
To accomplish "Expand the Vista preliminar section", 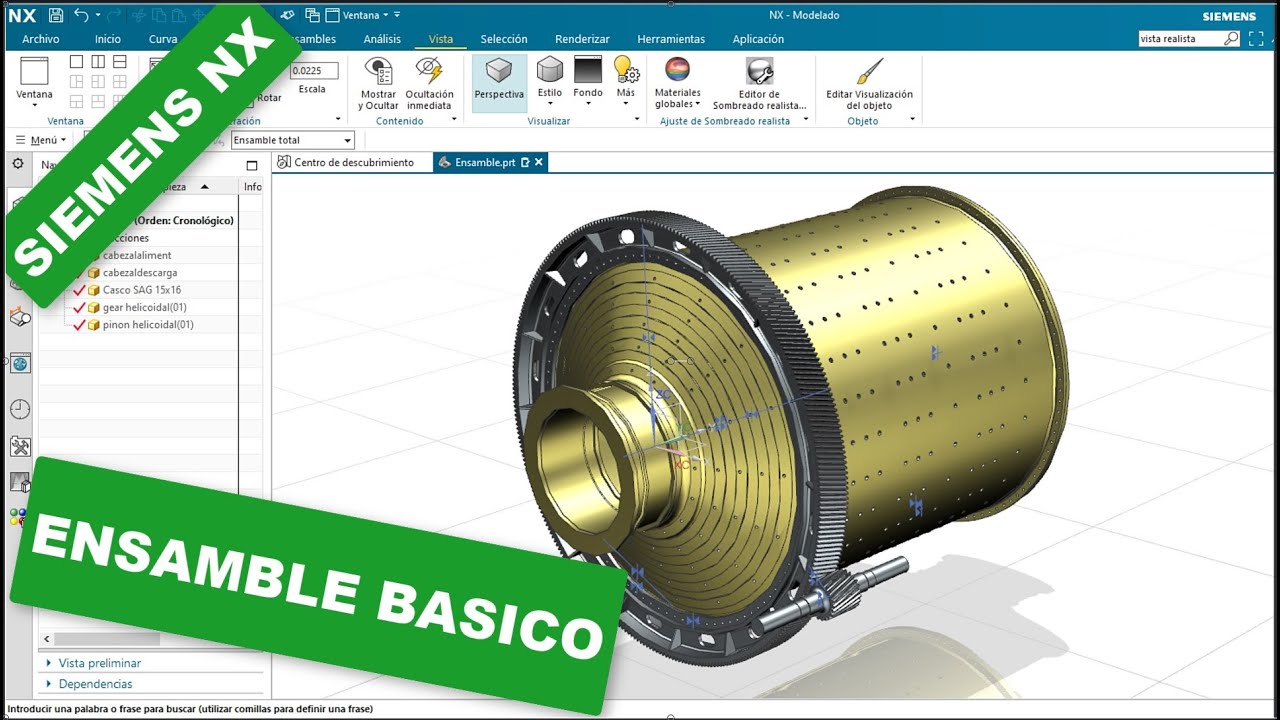I will (x=99, y=663).
